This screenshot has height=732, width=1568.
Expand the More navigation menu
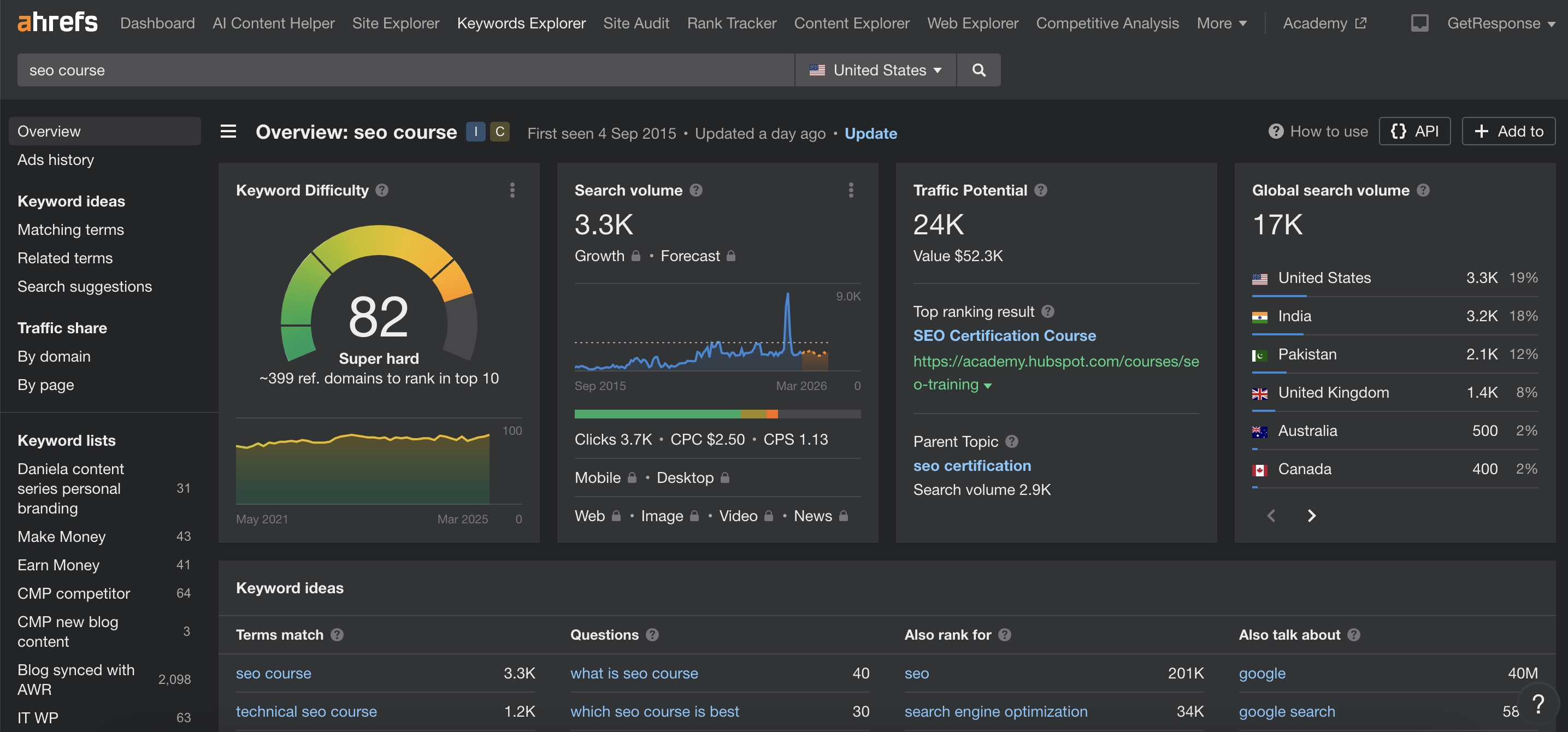tap(1222, 22)
